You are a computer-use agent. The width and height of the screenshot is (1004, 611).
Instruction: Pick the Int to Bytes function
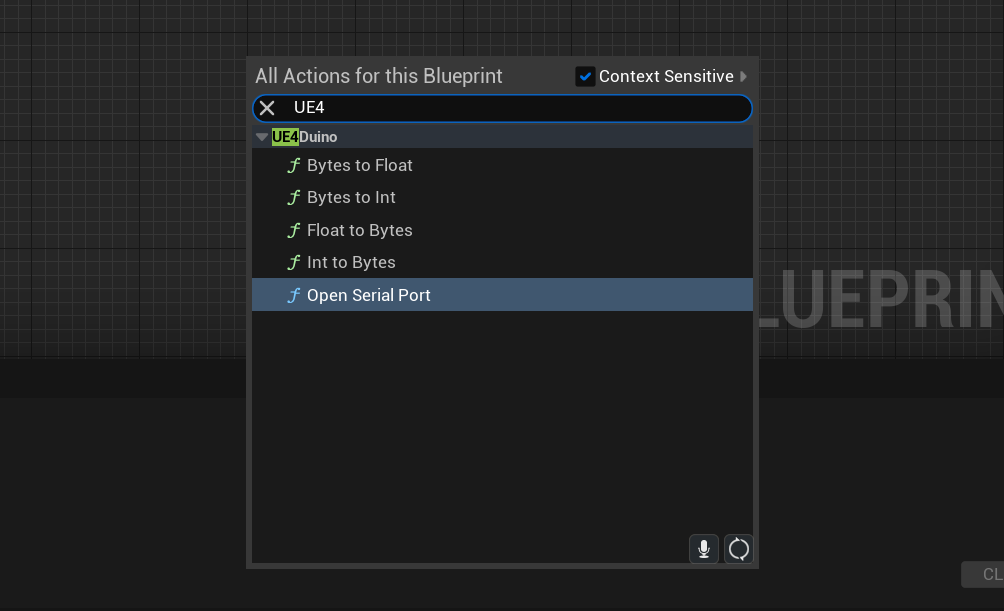point(502,262)
